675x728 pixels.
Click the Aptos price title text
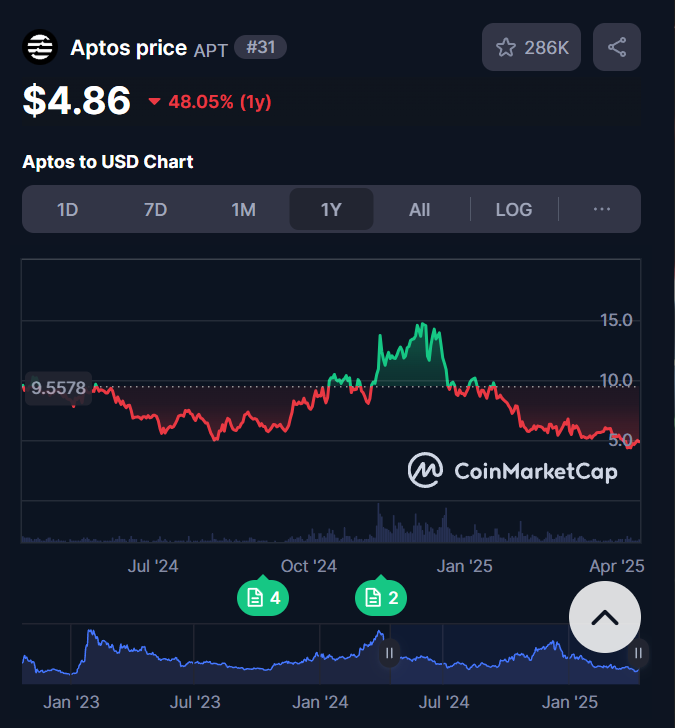(129, 47)
